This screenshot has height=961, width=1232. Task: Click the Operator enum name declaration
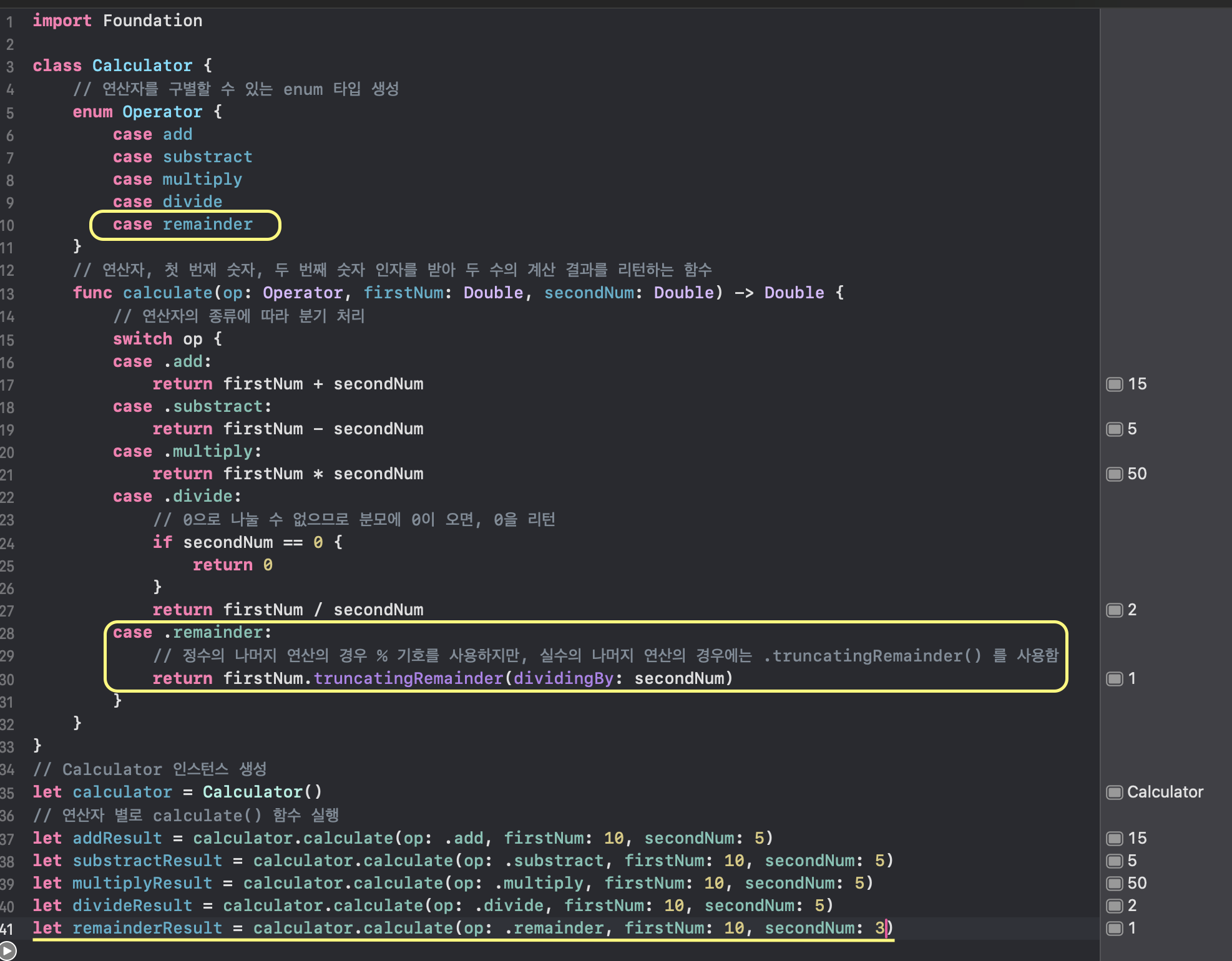click(x=162, y=112)
